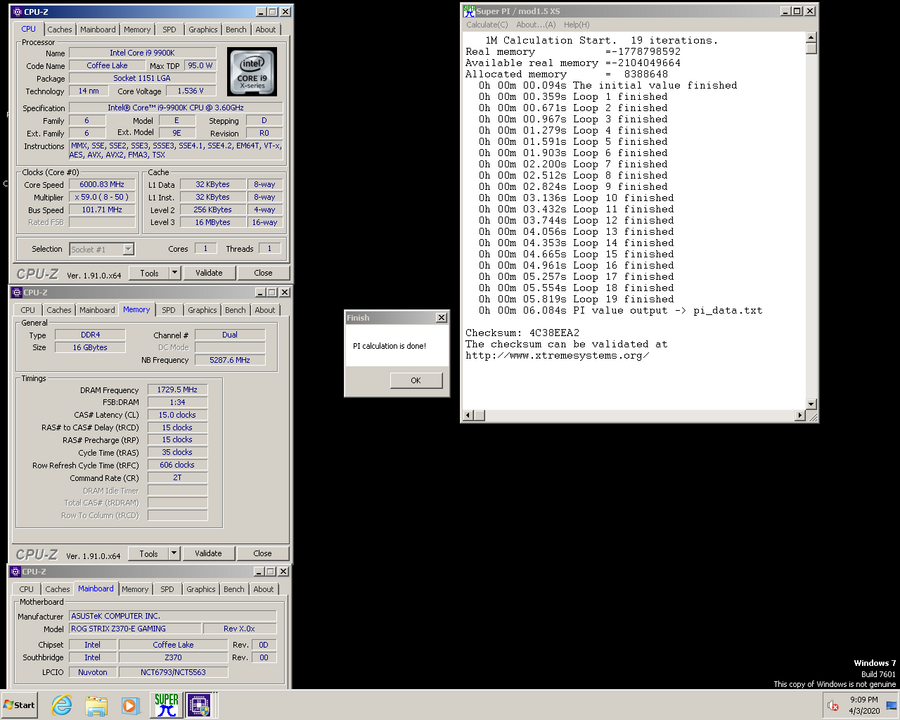Close the Finish dialog with X
This screenshot has height=720, width=900.
tap(441, 318)
